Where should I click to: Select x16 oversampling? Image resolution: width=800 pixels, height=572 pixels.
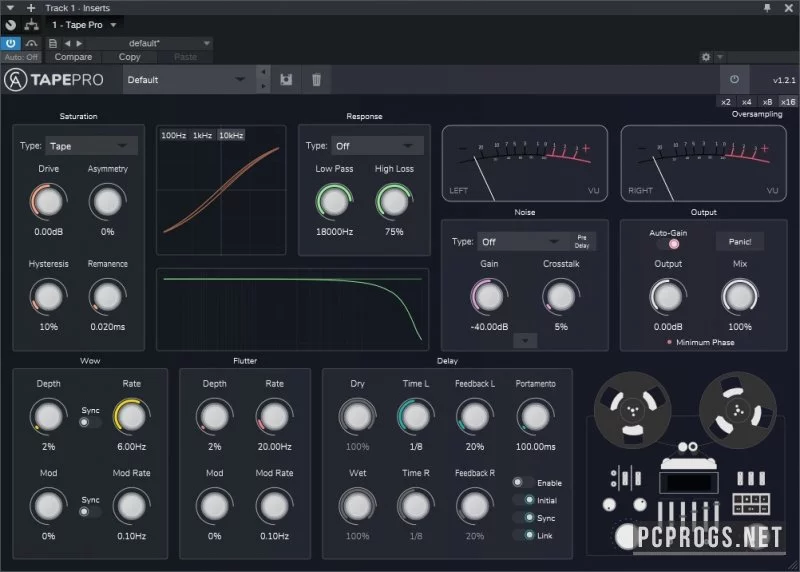[x=788, y=102]
